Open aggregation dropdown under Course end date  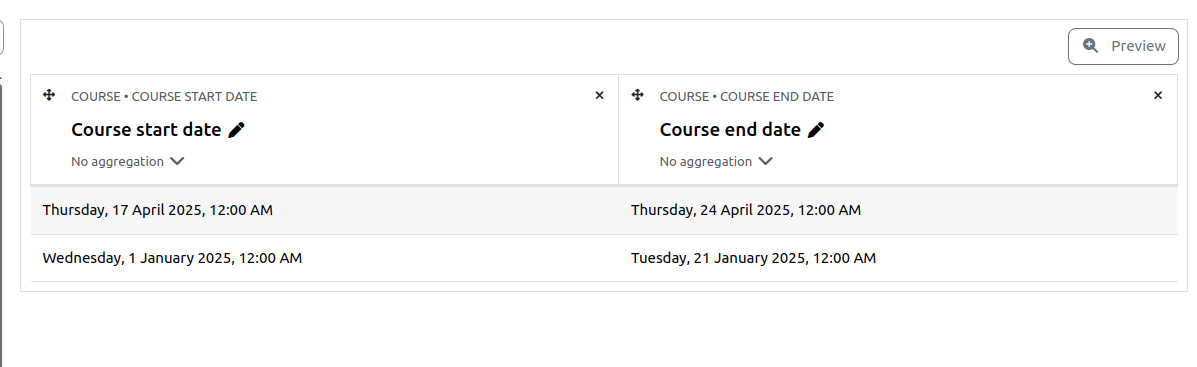tap(717, 162)
